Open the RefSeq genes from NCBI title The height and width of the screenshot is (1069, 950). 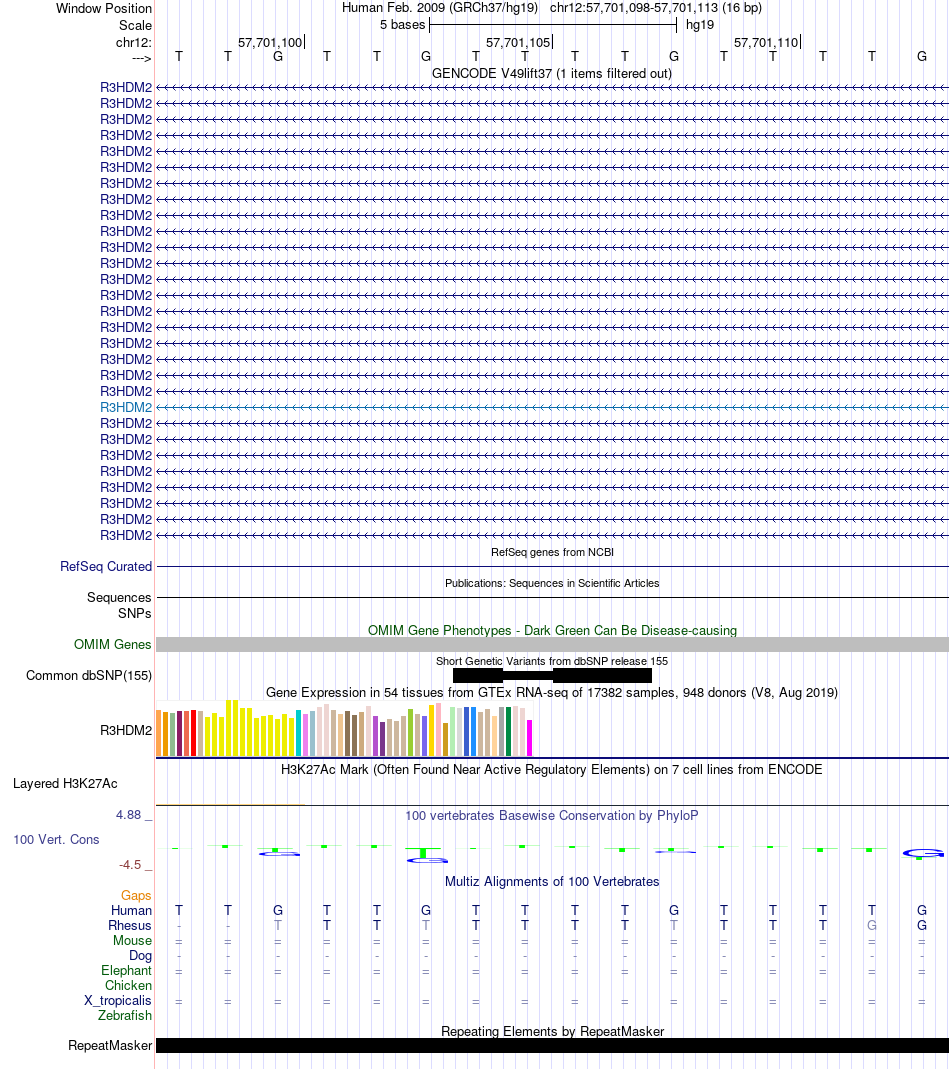pos(552,552)
